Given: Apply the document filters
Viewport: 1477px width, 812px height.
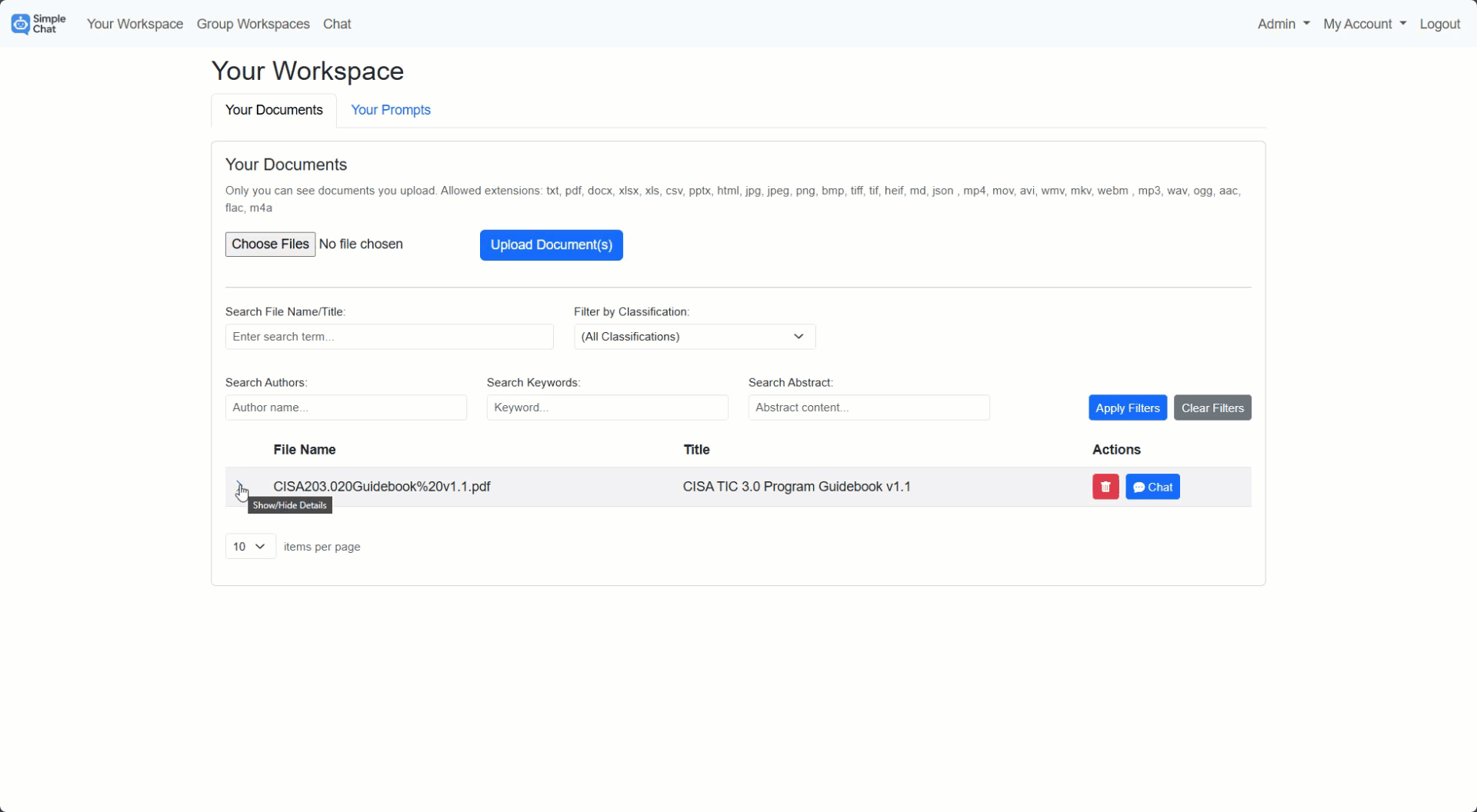Looking at the screenshot, I should tap(1127, 408).
